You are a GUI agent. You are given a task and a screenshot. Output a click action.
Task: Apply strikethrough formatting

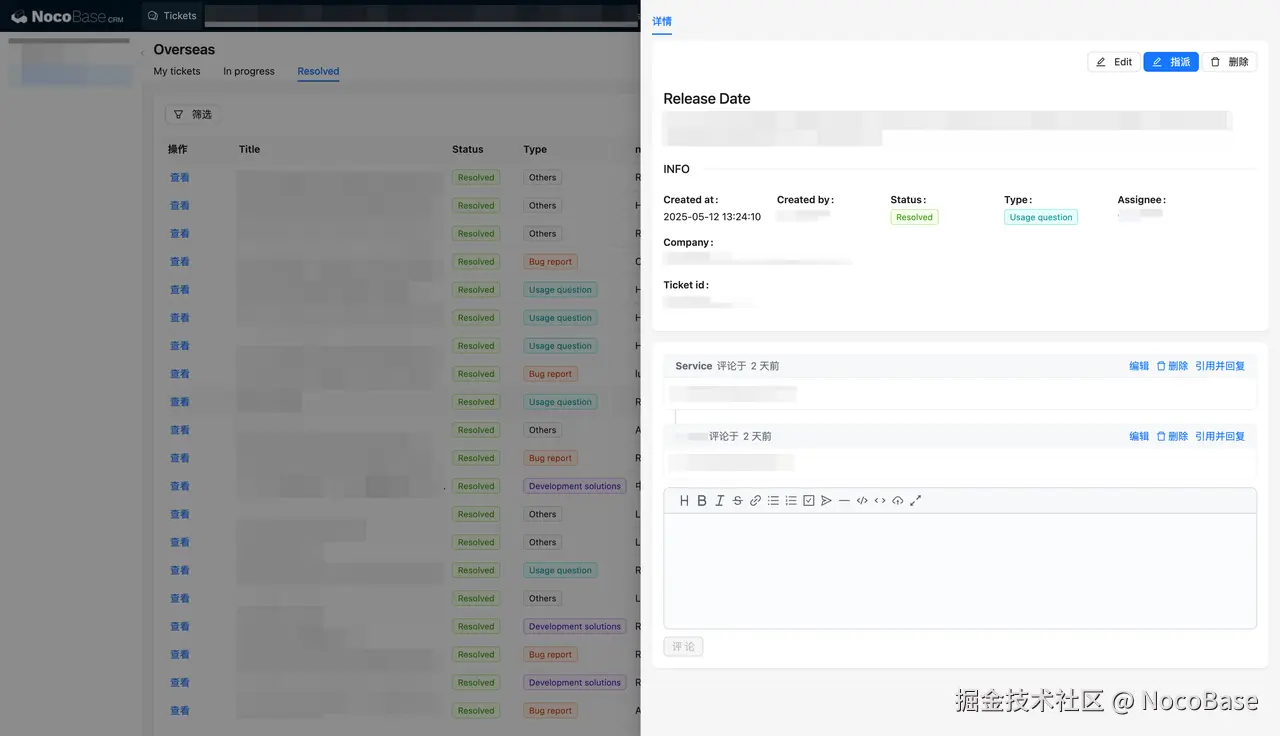pos(737,500)
